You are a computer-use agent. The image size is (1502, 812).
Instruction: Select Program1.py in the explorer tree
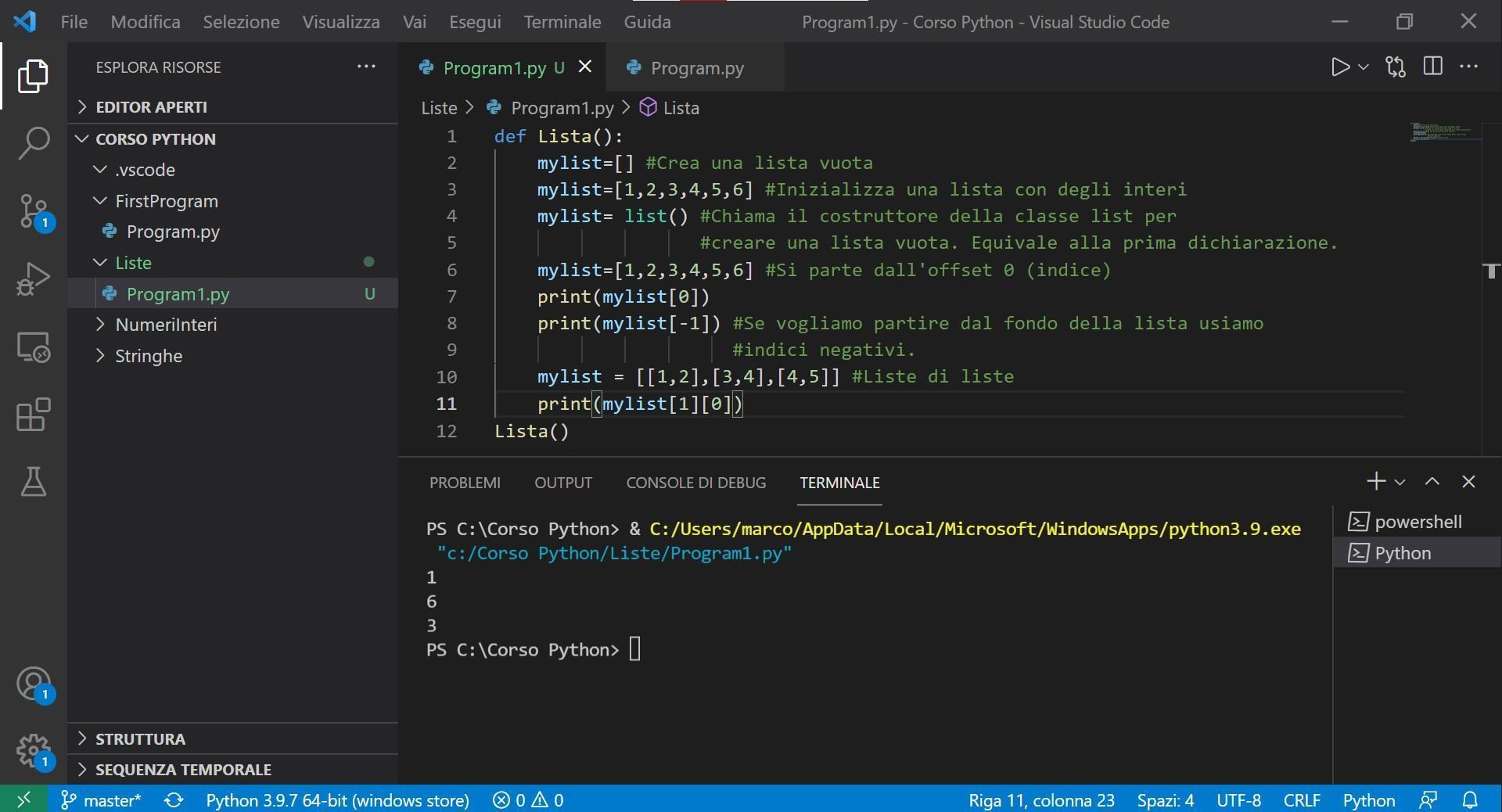[178, 294]
